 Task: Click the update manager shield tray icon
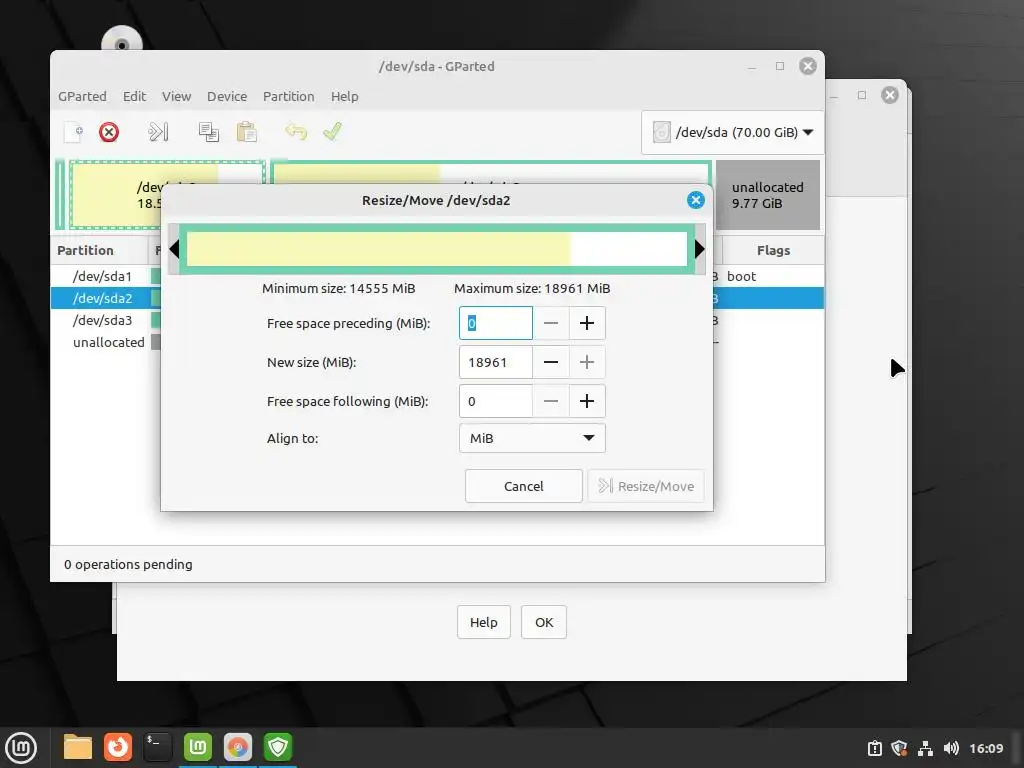[x=899, y=748]
